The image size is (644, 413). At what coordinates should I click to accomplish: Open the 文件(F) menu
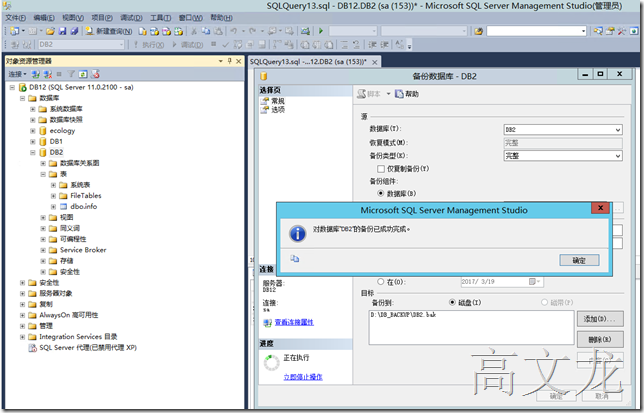[x=15, y=18]
